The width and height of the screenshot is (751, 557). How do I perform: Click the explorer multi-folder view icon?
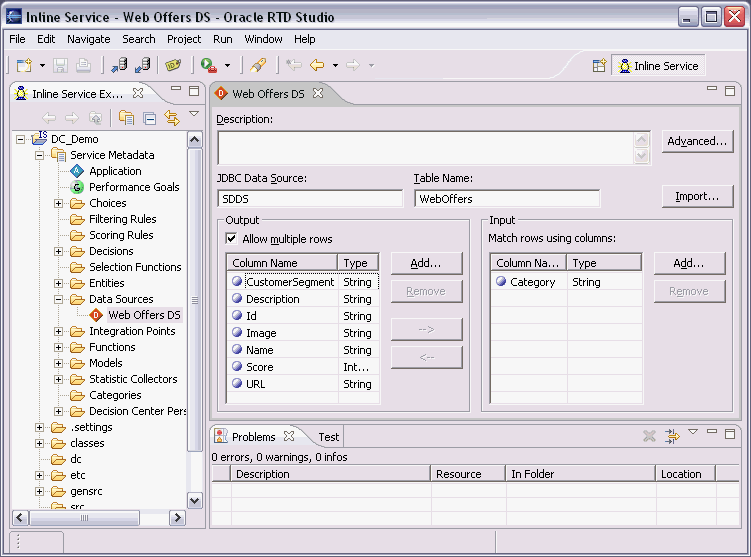126,117
